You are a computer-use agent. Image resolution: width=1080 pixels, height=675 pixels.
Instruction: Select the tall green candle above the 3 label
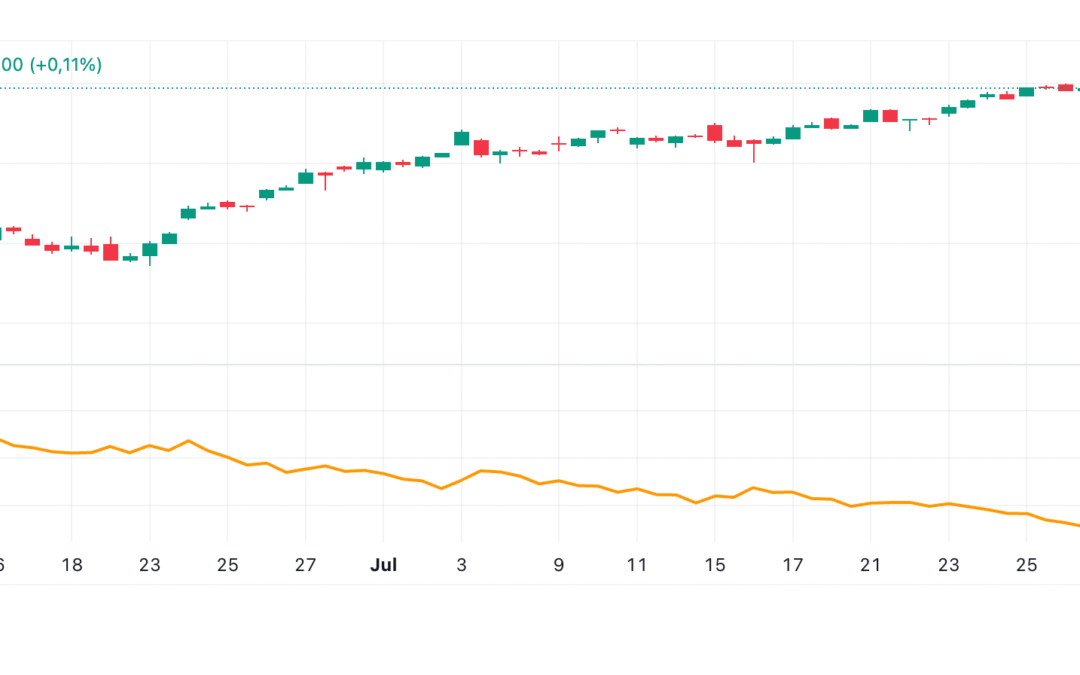coord(462,138)
